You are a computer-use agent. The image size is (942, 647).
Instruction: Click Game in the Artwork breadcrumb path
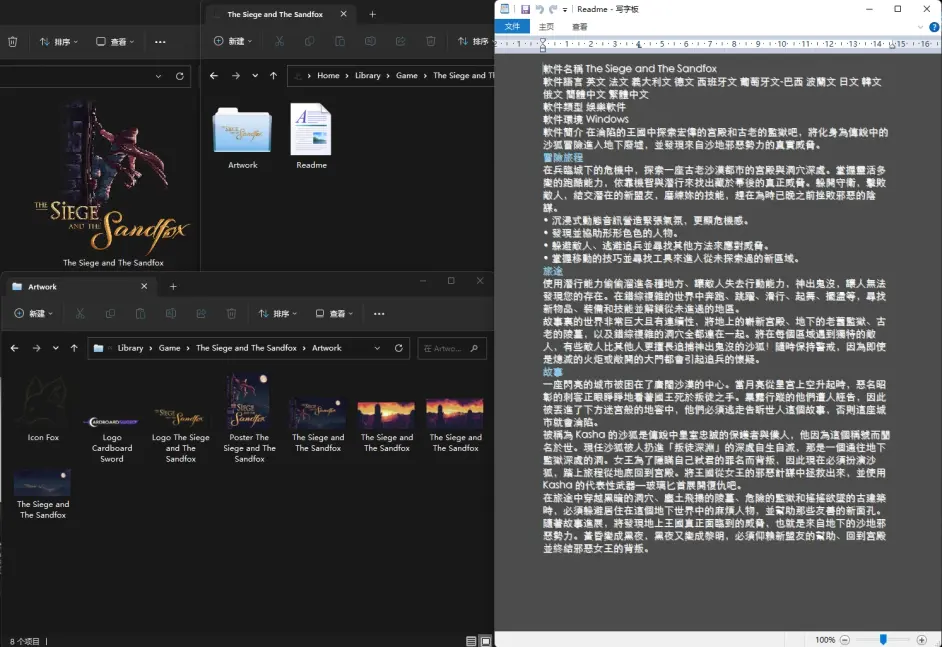point(169,348)
